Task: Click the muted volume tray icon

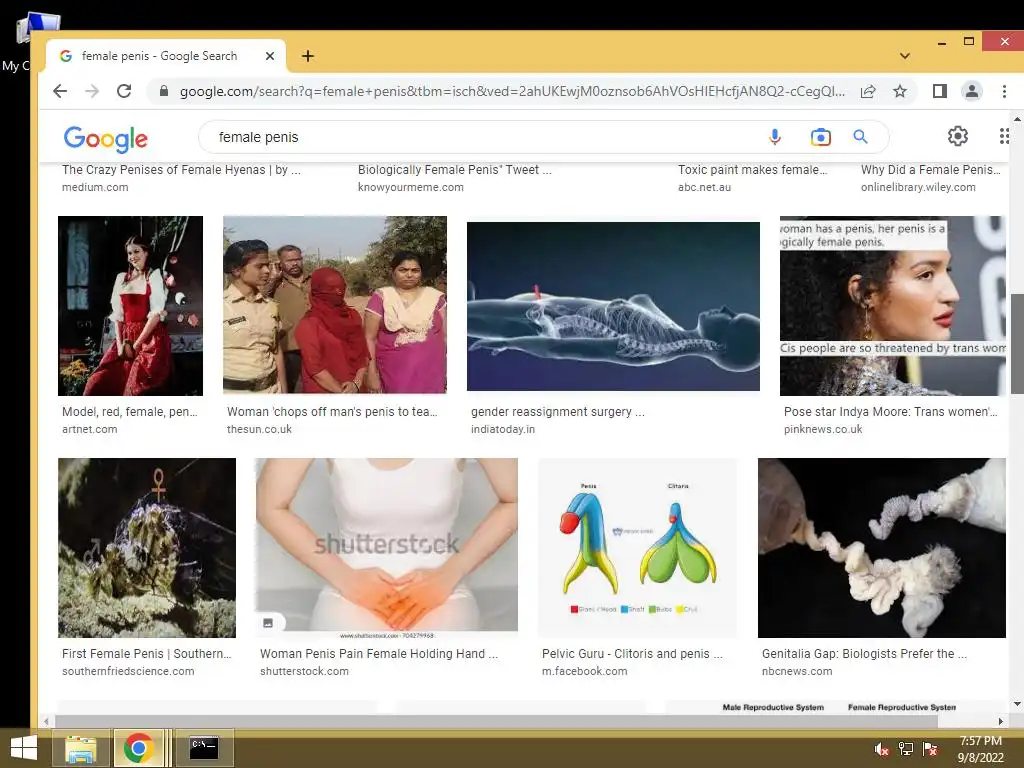Action: tap(882, 749)
